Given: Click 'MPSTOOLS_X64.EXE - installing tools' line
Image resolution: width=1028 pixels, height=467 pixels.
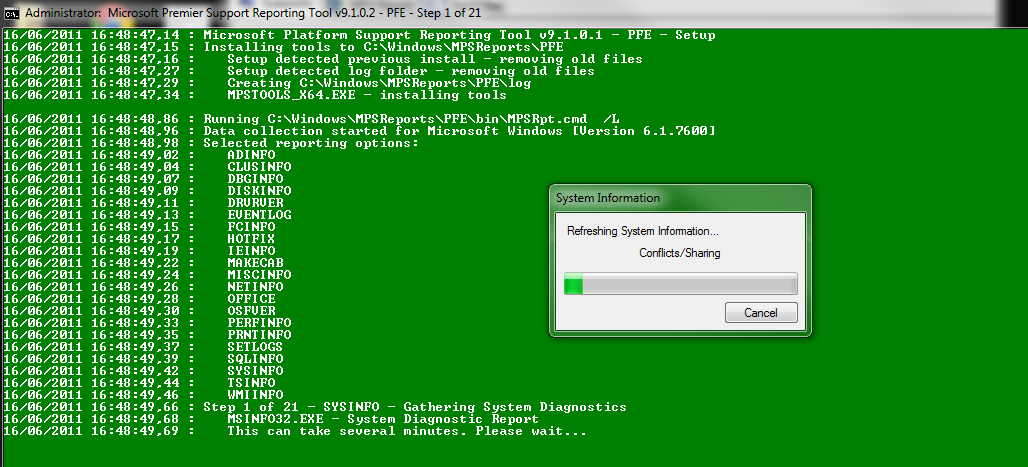Looking at the screenshot, I should pos(254,95).
